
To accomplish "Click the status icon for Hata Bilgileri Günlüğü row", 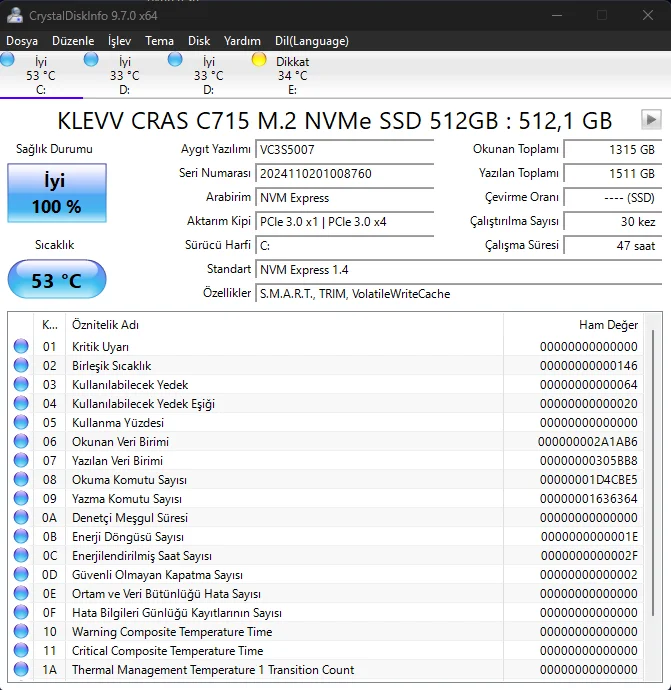I will (21, 612).
